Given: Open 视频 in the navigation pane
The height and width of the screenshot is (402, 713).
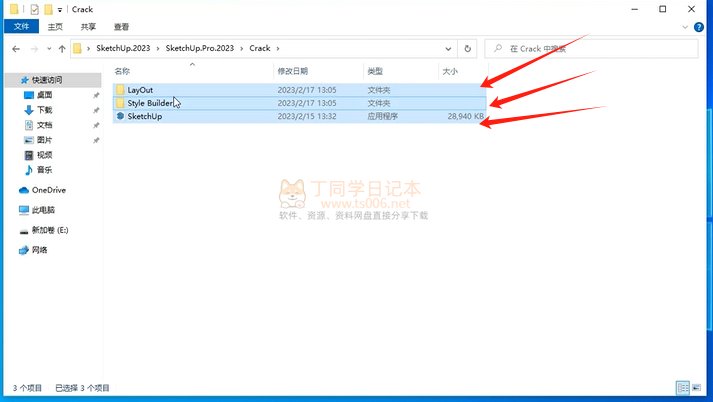Looking at the screenshot, I should (45, 155).
